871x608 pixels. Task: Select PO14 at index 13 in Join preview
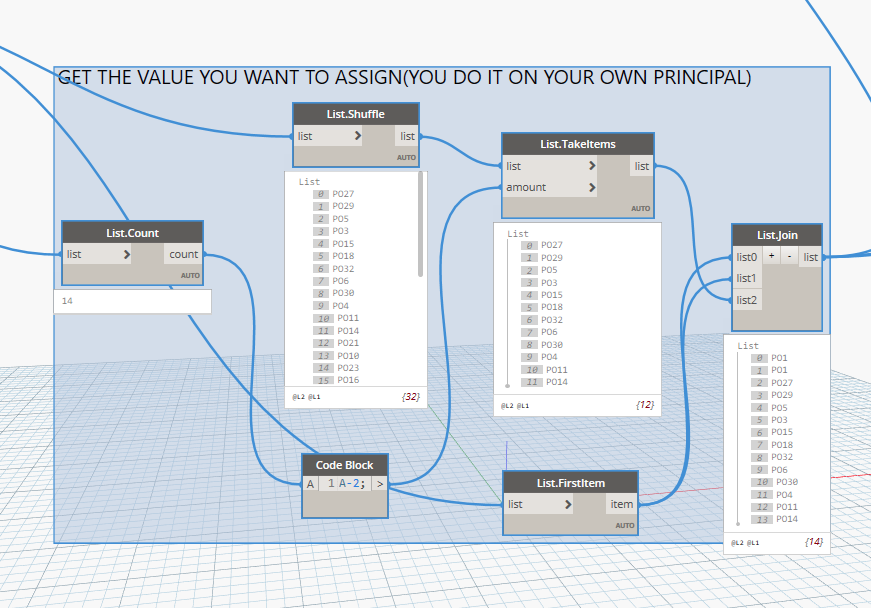click(787, 519)
